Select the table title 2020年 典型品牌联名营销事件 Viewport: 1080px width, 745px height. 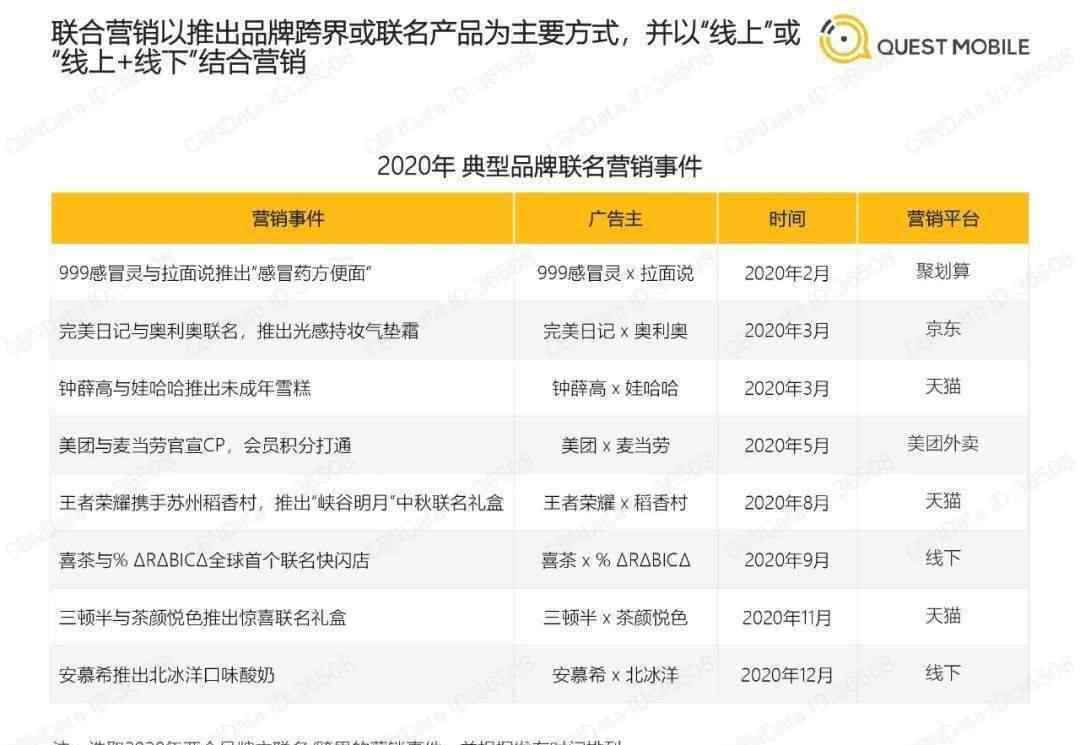(x=539, y=166)
